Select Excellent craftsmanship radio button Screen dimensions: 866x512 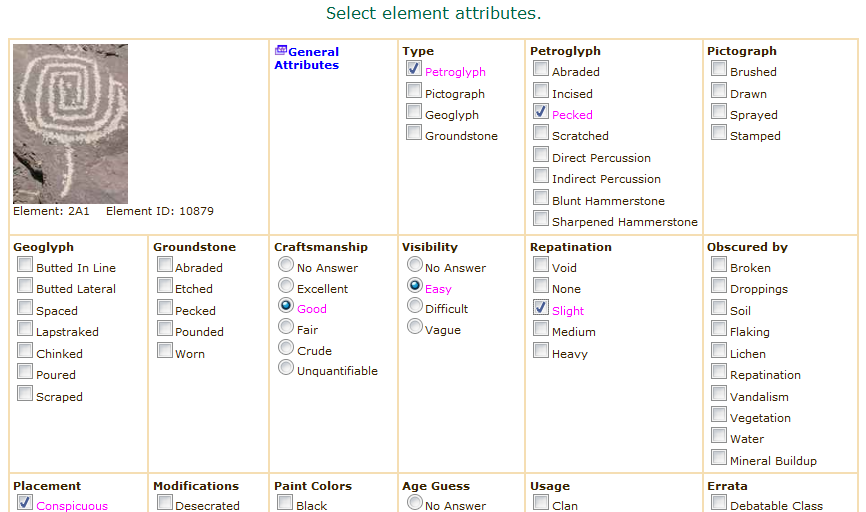(286, 287)
